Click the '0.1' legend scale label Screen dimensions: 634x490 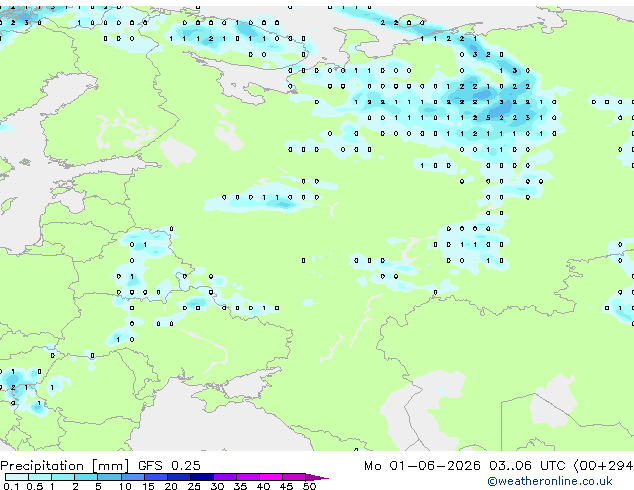[x=11, y=486]
